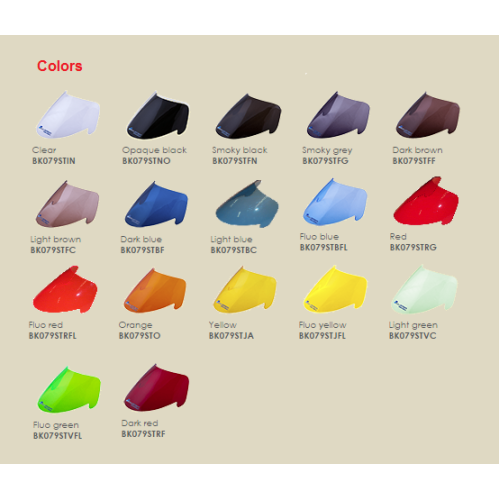Choose the Light blue windscreen image

(x=247, y=204)
